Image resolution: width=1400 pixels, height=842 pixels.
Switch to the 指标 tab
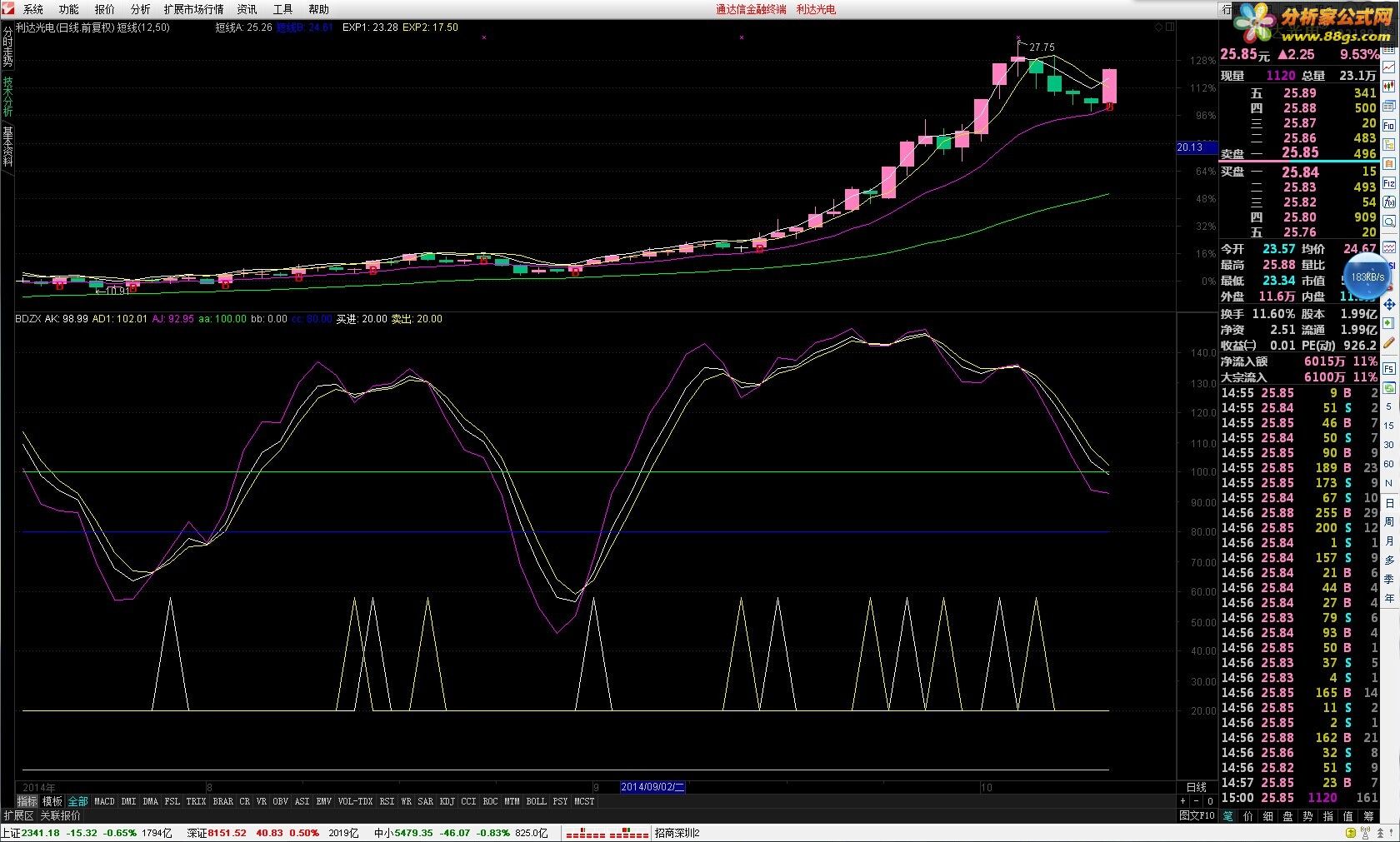click(x=27, y=801)
